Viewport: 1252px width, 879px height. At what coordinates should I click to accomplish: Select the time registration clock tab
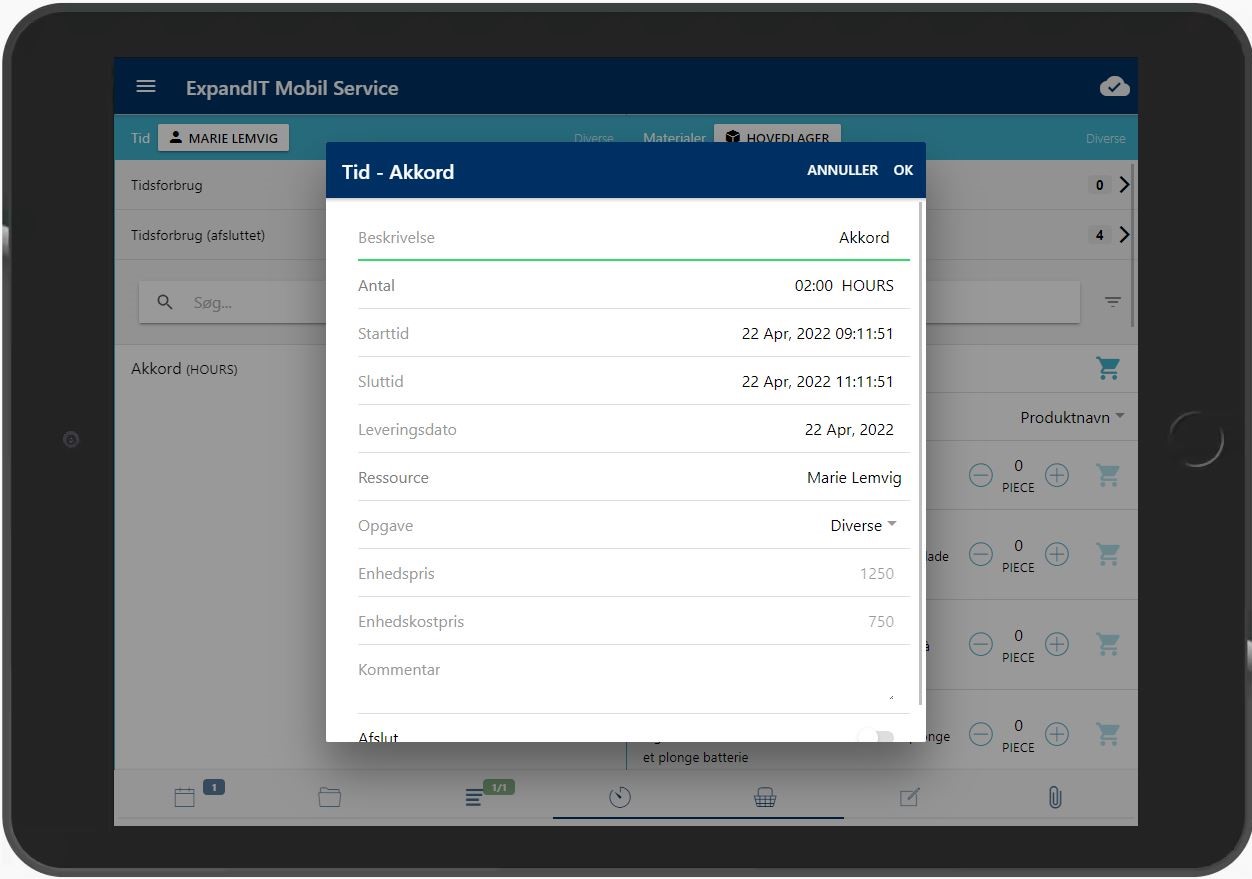(x=620, y=796)
